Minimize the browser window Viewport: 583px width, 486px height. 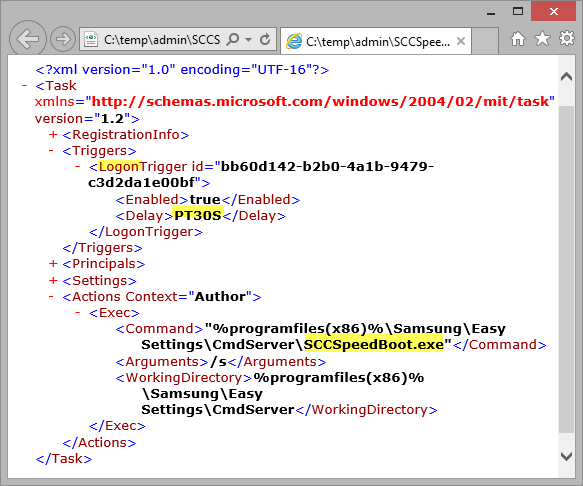tap(491, 12)
